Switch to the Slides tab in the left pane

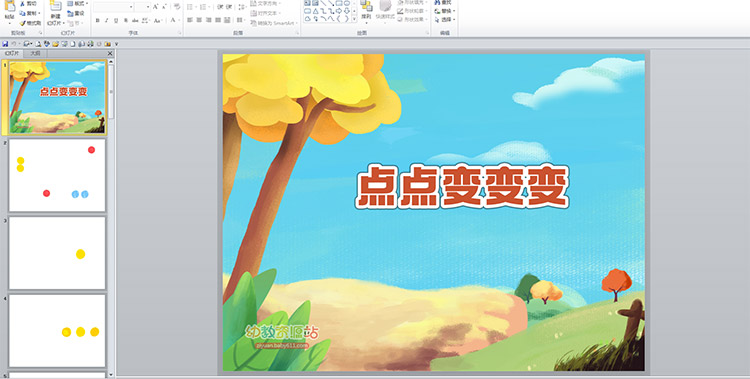(11, 54)
